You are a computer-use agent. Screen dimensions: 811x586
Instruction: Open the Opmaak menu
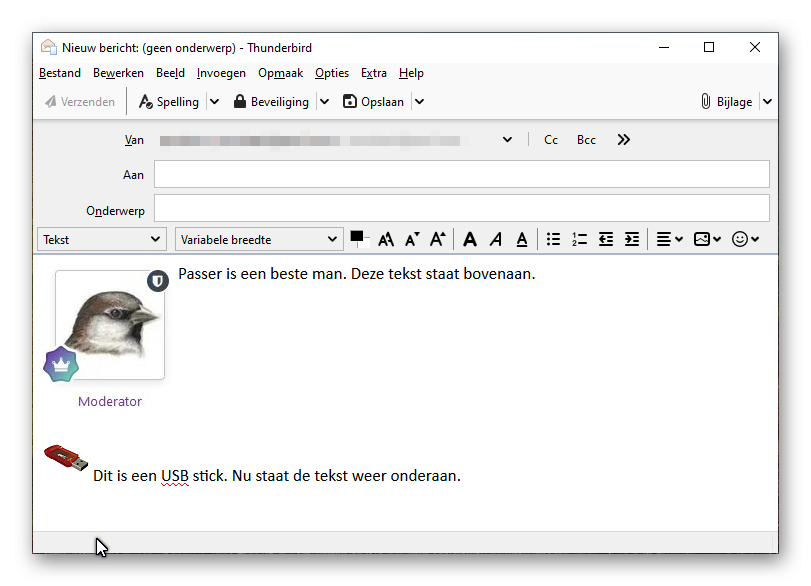tap(280, 73)
